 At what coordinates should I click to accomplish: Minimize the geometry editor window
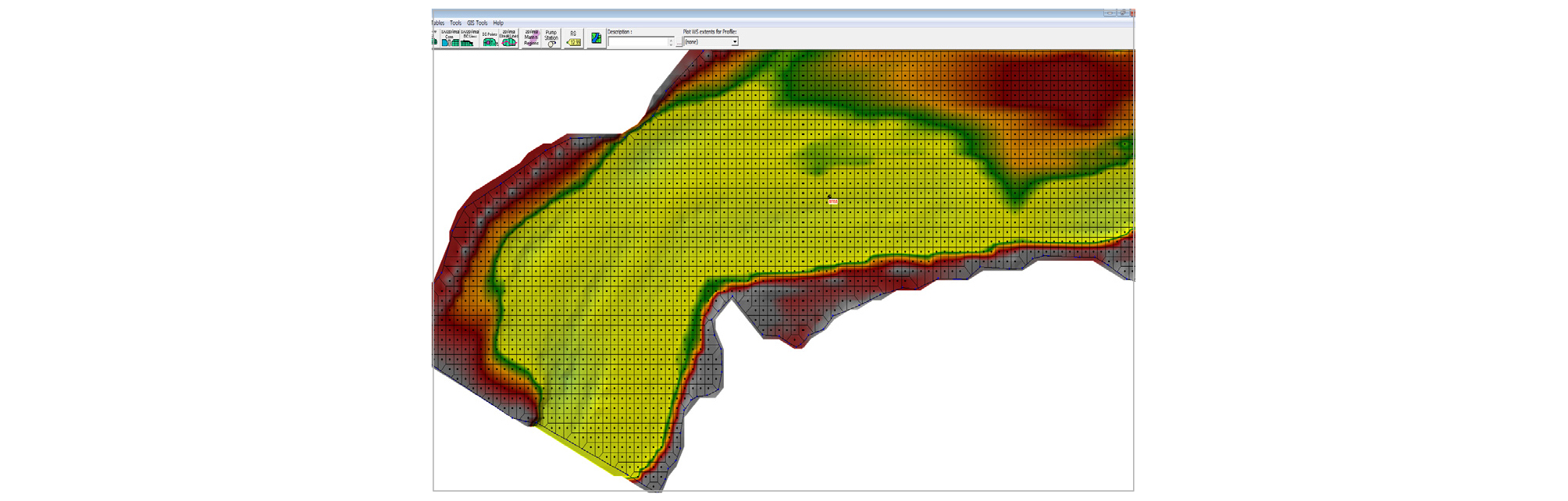(x=1110, y=13)
